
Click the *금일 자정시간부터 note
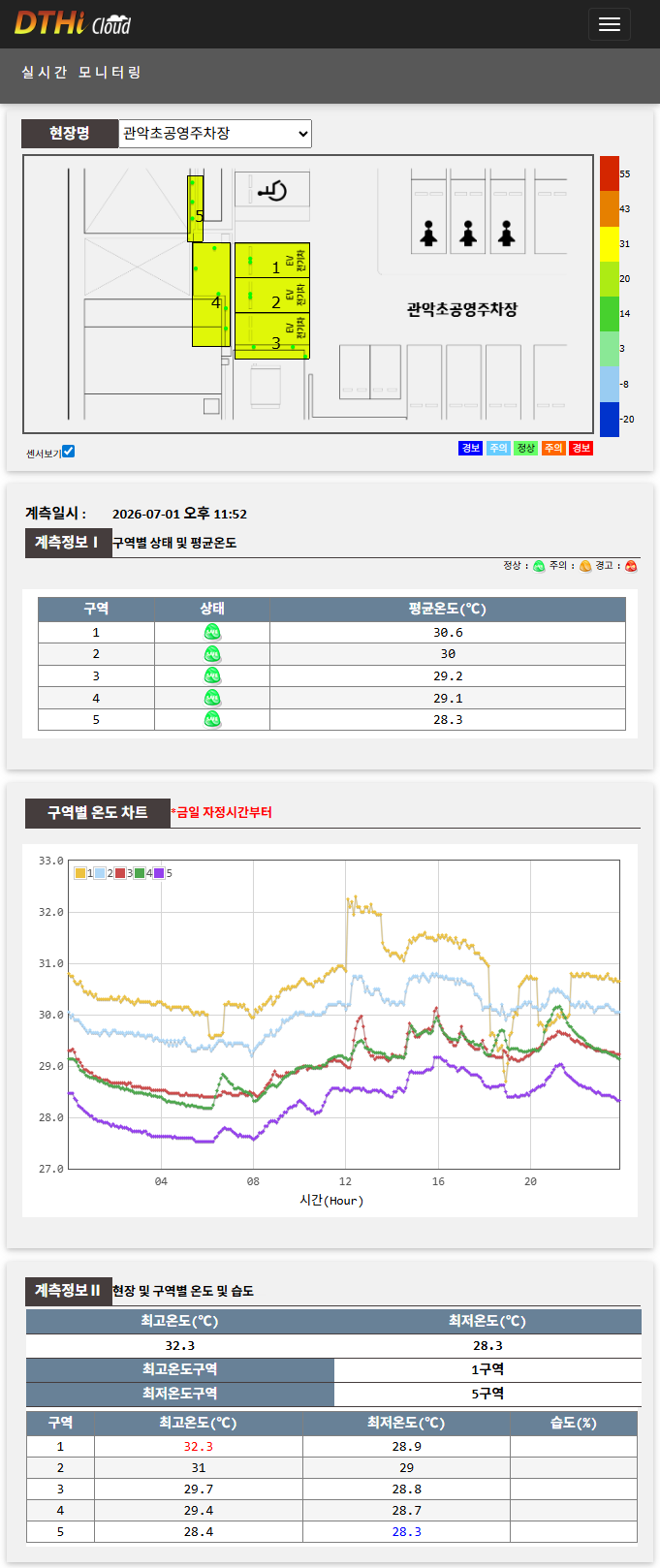tap(221, 812)
